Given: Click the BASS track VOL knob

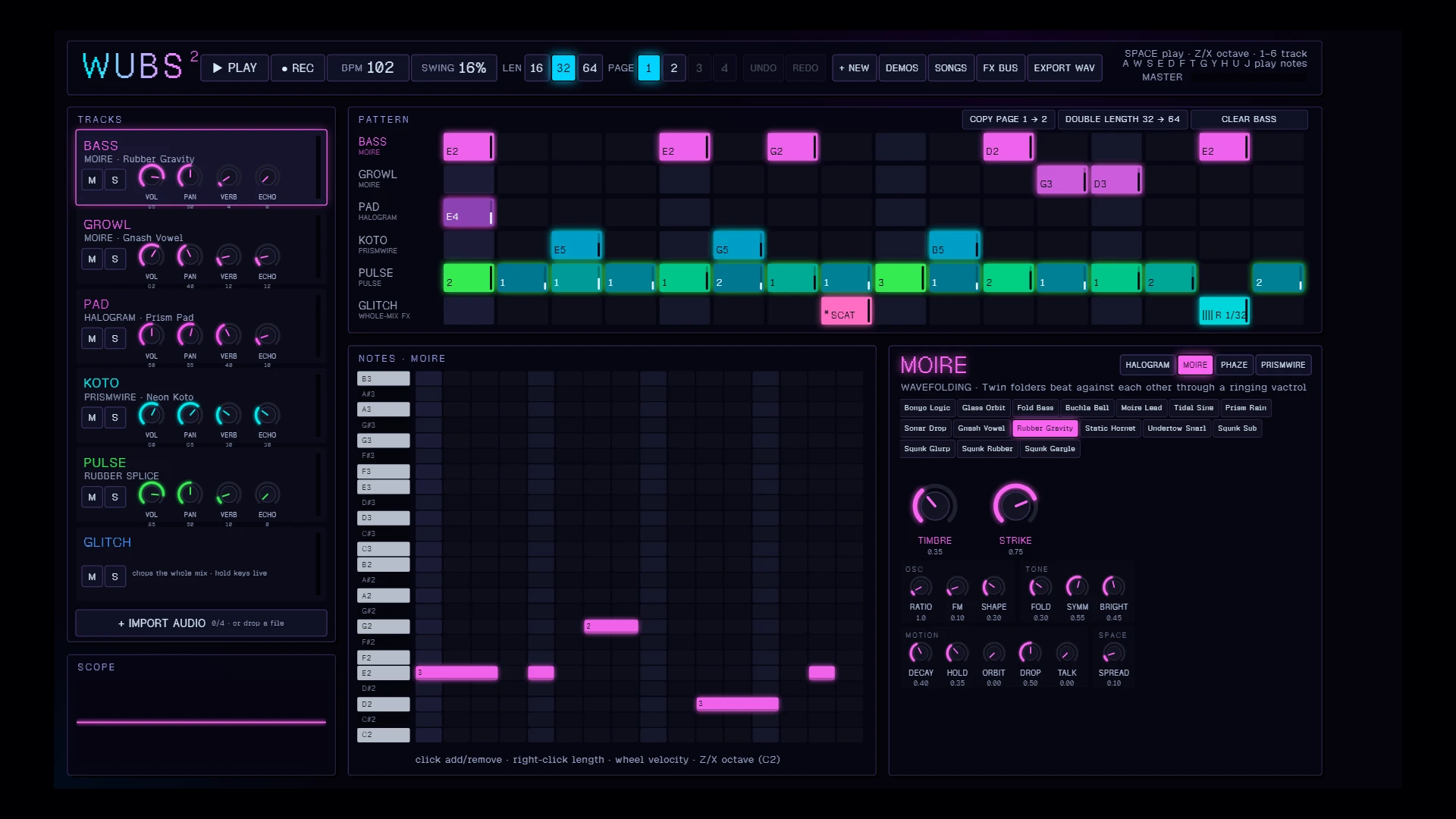Looking at the screenshot, I should coord(152,177).
